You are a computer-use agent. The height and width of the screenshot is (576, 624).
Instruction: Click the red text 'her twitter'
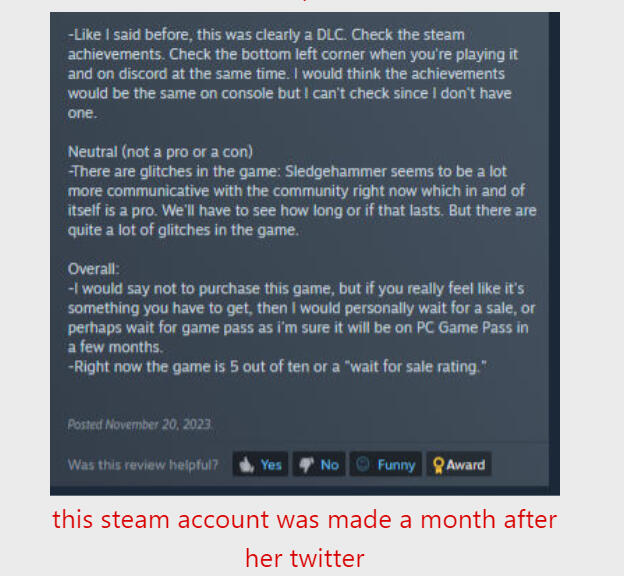304,558
